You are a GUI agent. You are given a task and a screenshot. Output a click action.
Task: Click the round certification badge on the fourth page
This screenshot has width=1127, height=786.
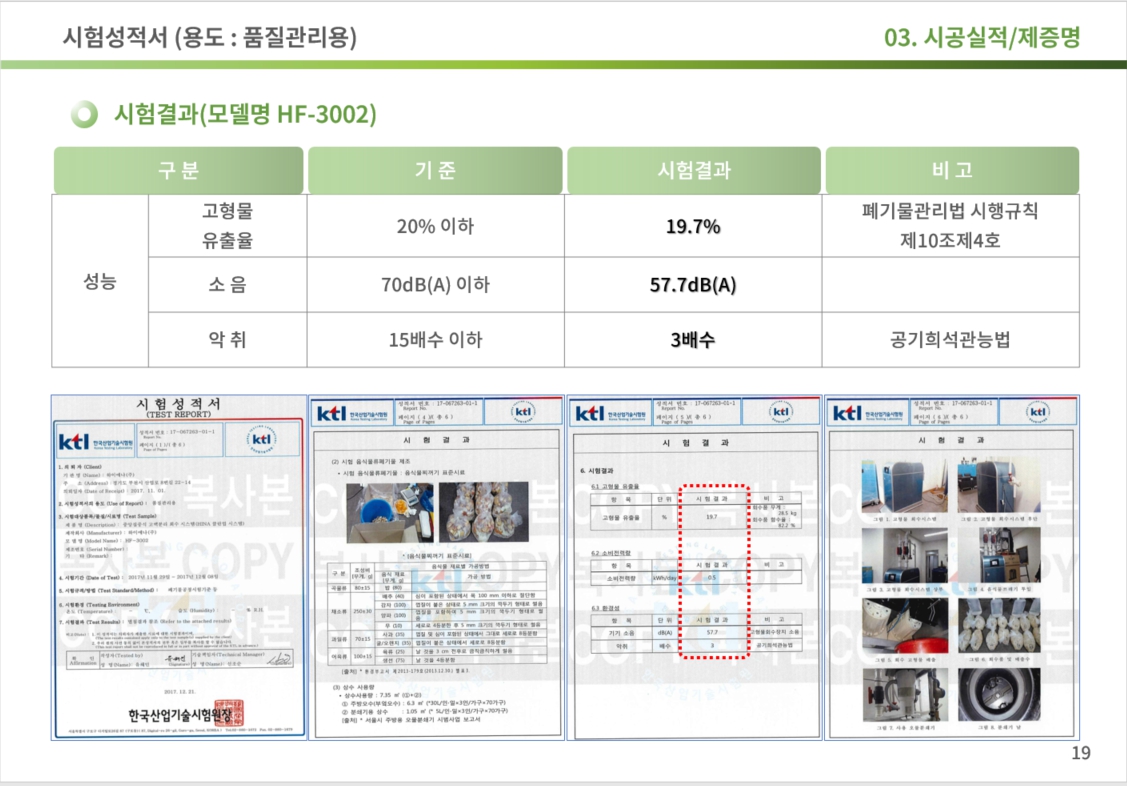pyautogui.click(x=1039, y=412)
